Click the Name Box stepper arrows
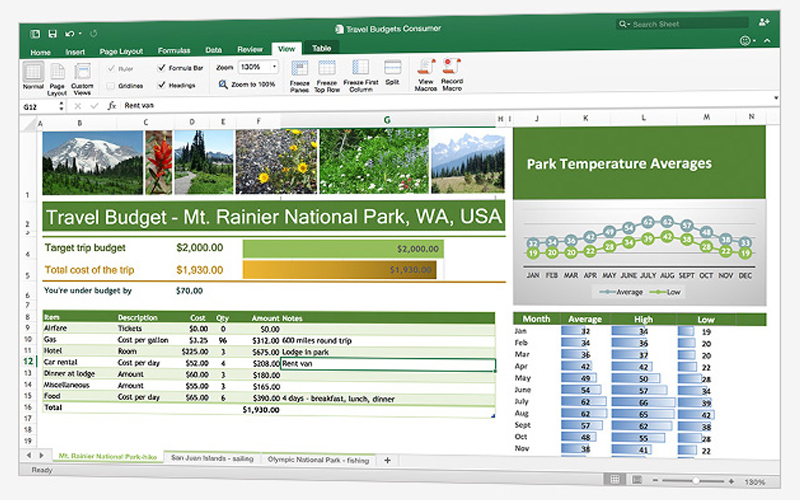Image resolution: width=800 pixels, height=500 pixels. pos(61,106)
